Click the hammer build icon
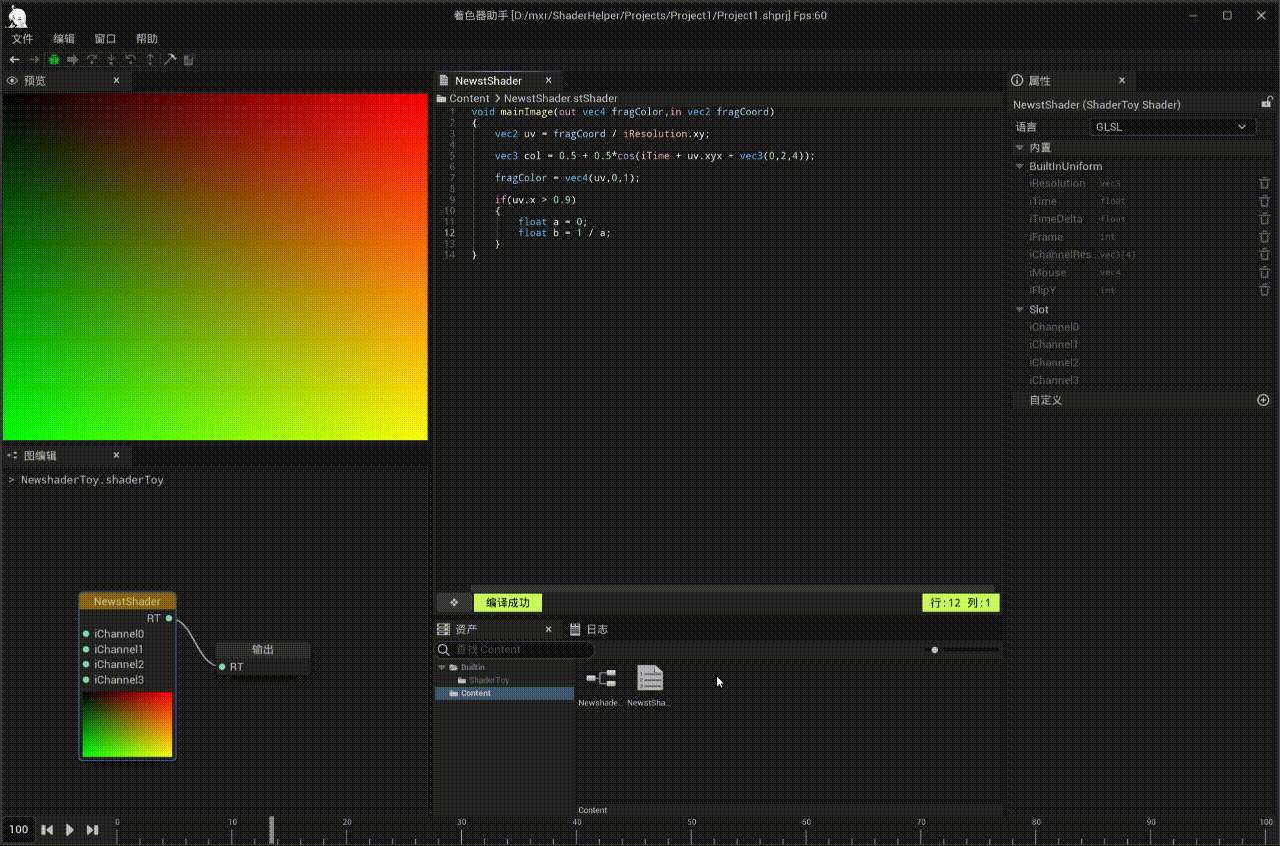 170,60
